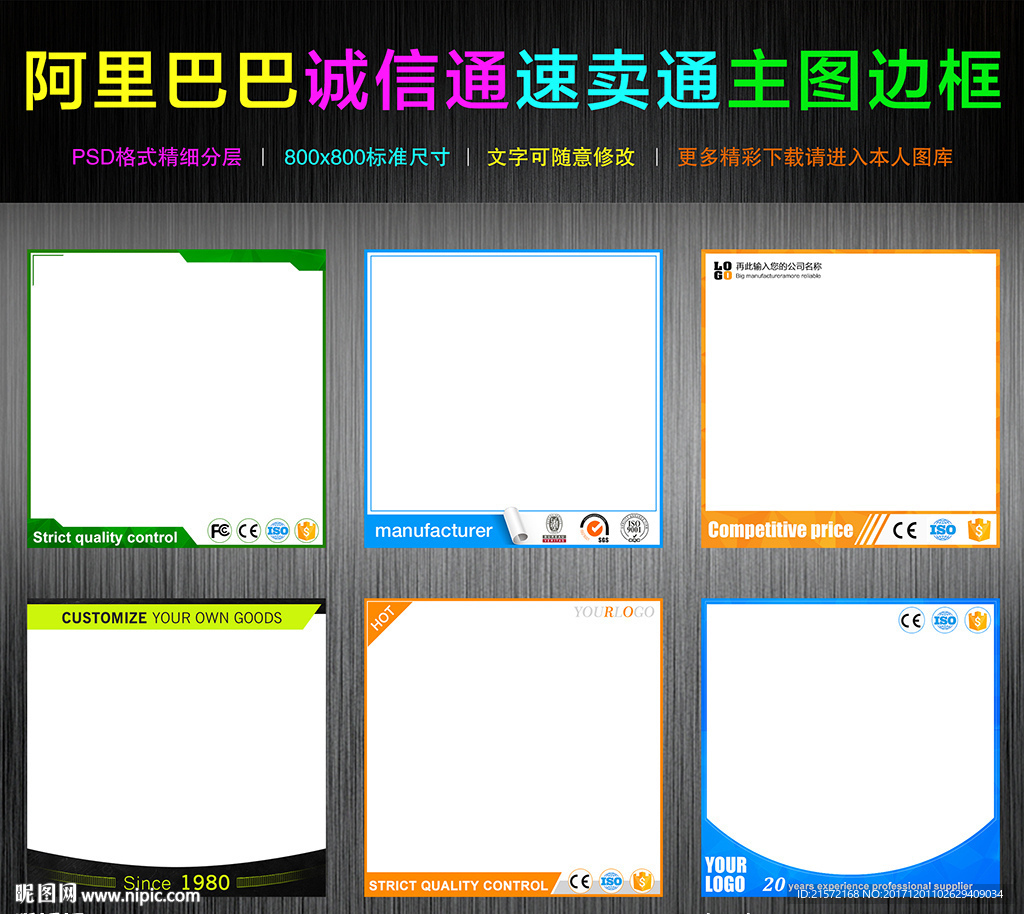Click the '800x800标准尺寸' cyan subtitle

pyautogui.click(x=367, y=157)
